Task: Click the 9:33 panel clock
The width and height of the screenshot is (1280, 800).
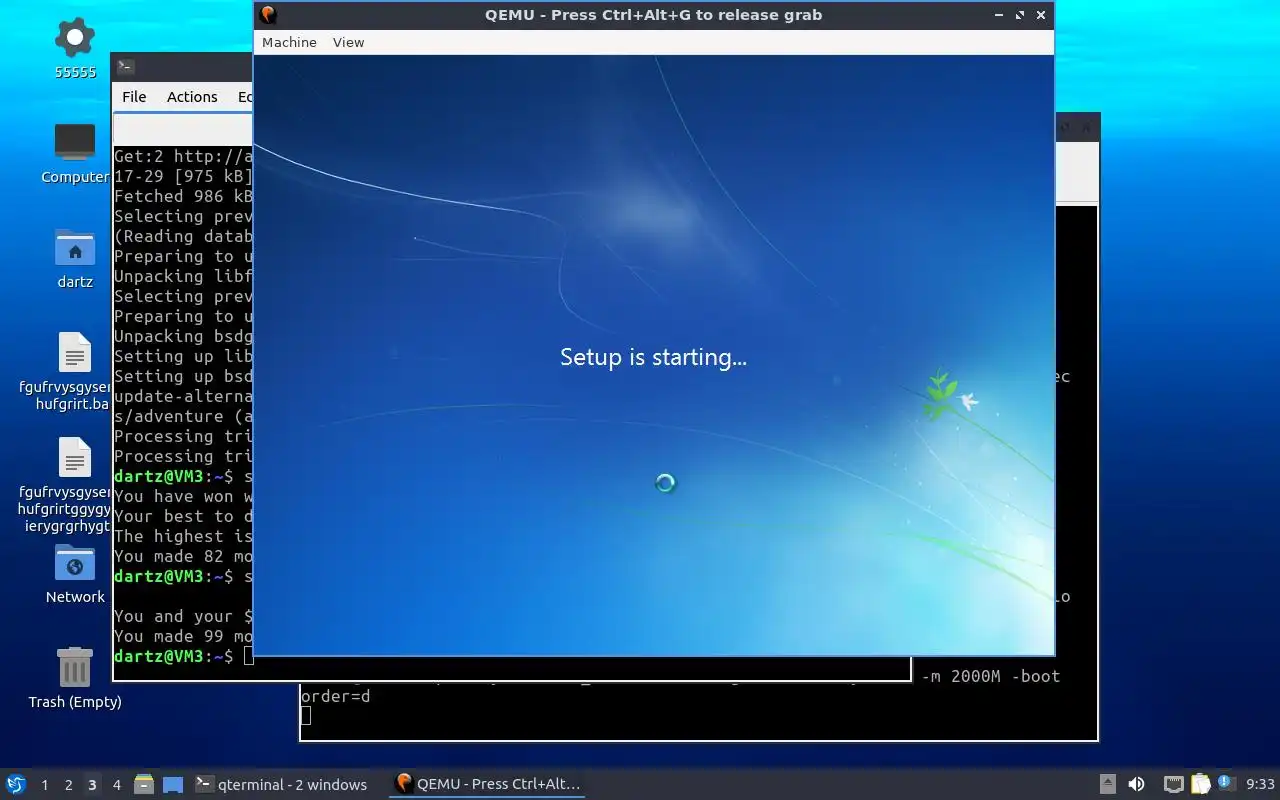Action: (x=1260, y=785)
